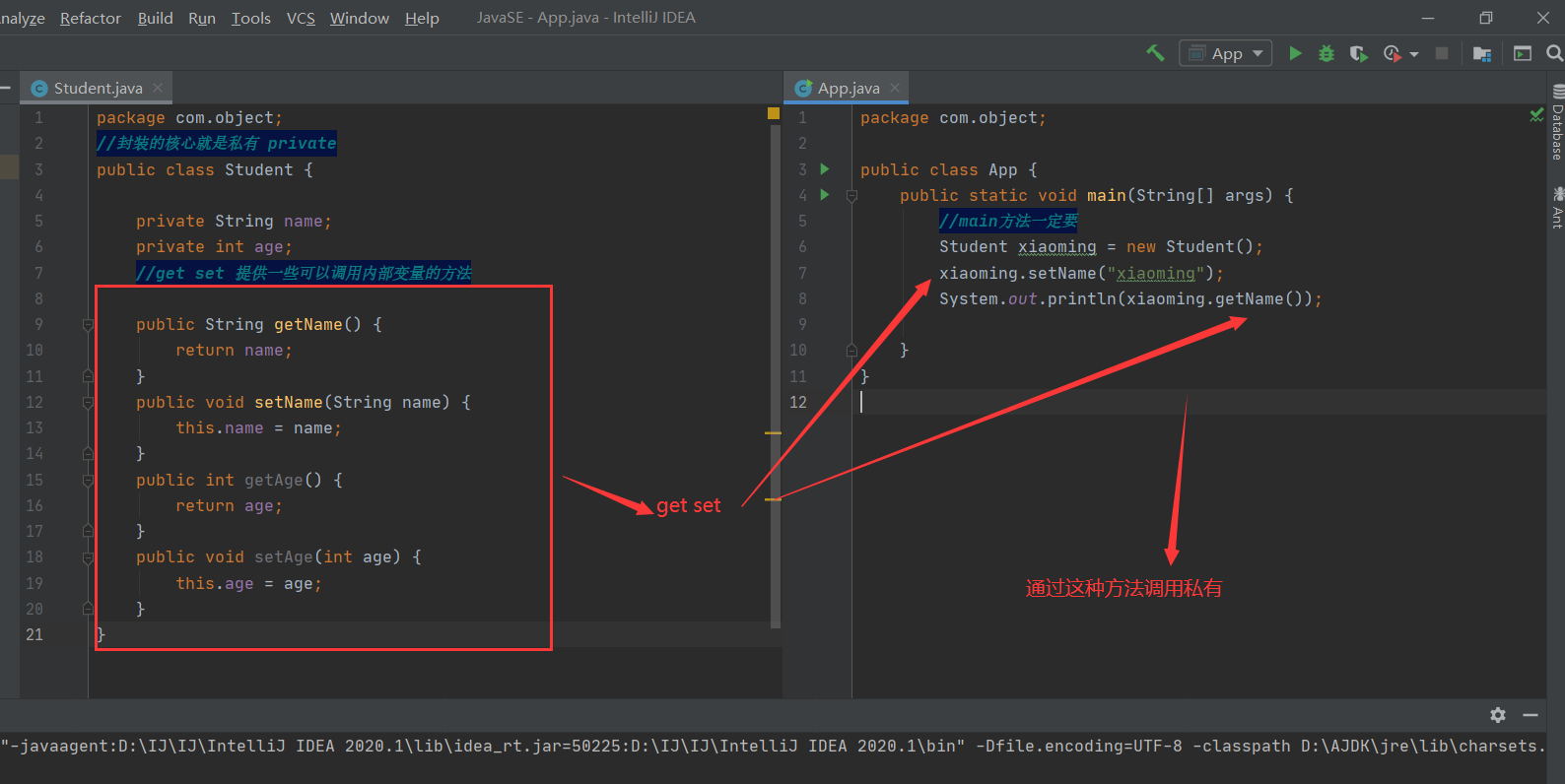Run App with Coverage shield icon
Viewport: 1565px width, 784px height.
click(x=1358, y=53)
